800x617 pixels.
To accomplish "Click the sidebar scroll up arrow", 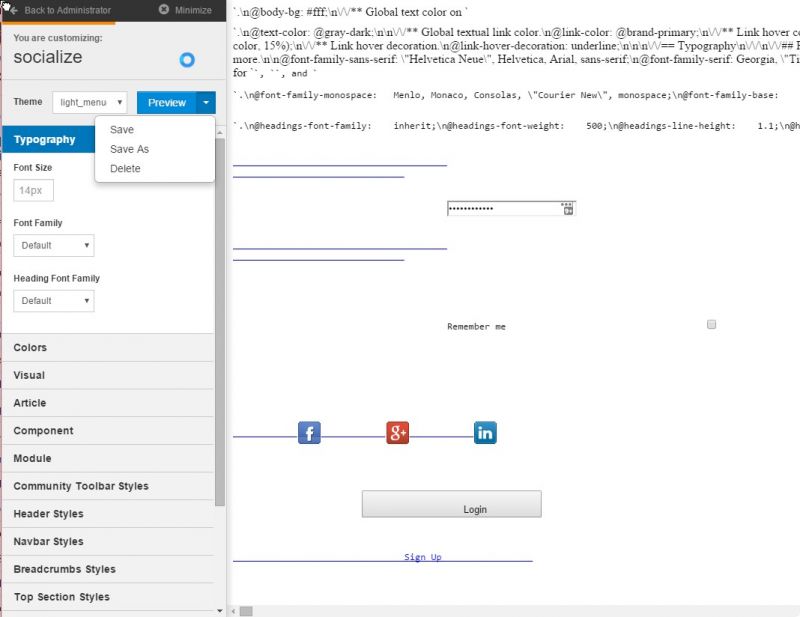I will click(x=220, y=133).
